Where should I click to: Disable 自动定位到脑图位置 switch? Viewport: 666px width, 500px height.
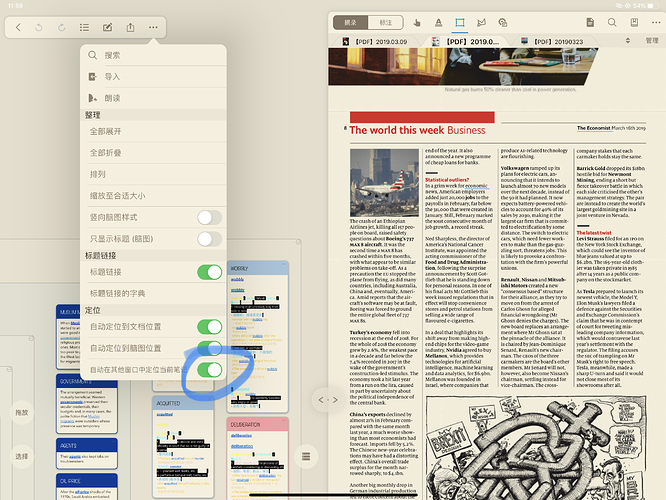coord(209,348)
